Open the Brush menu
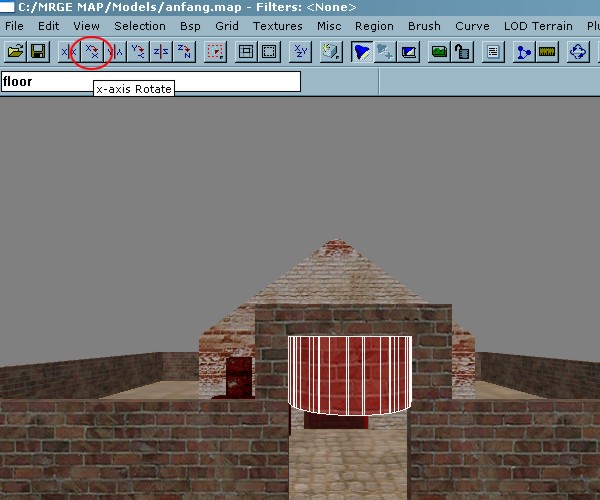 [424, 26]
